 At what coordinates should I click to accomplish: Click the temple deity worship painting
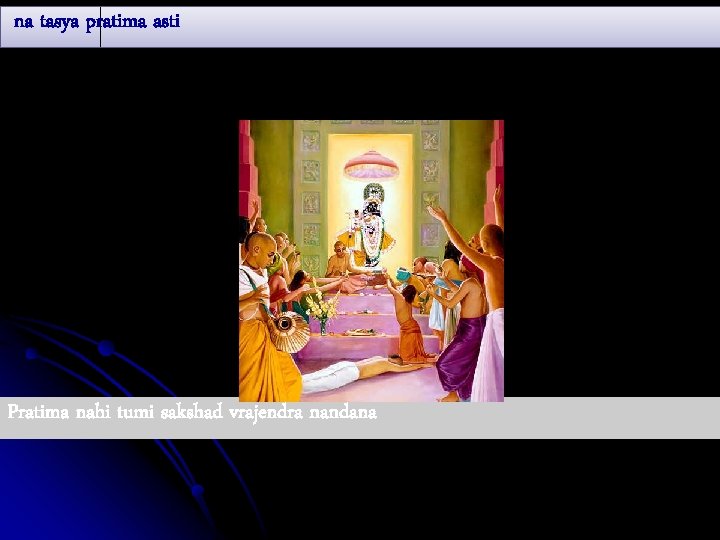click(371, 261)
